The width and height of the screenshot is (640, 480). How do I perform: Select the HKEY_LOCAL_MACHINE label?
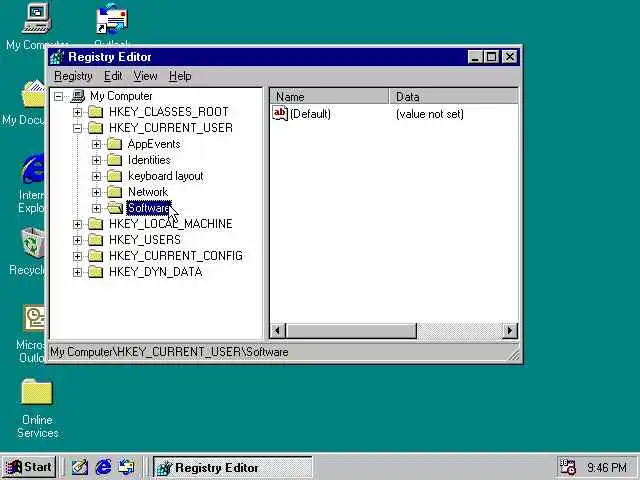pyautogui.click(x=171, y=224)
